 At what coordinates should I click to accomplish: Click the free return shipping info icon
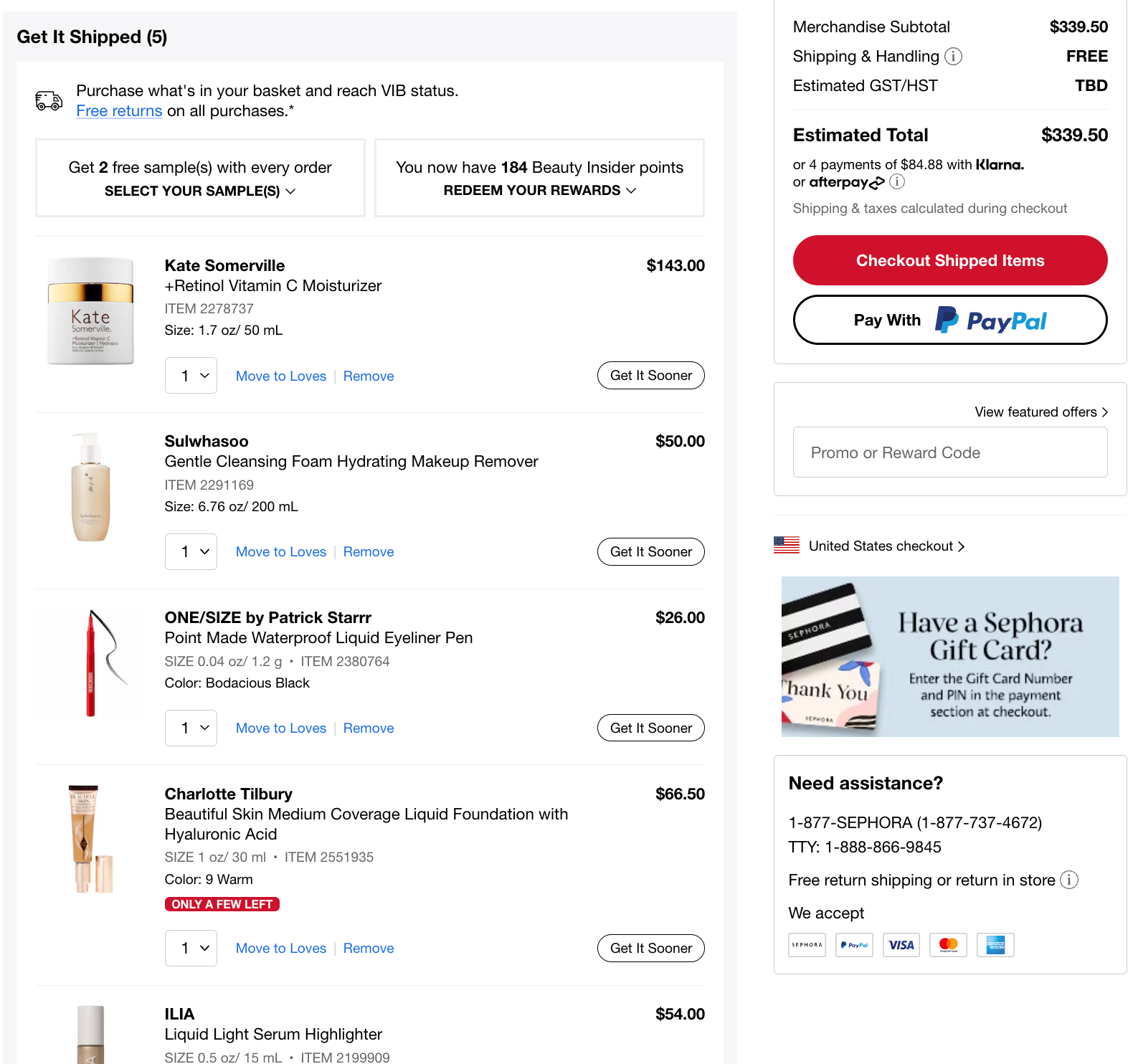[x=1068, y=880]
